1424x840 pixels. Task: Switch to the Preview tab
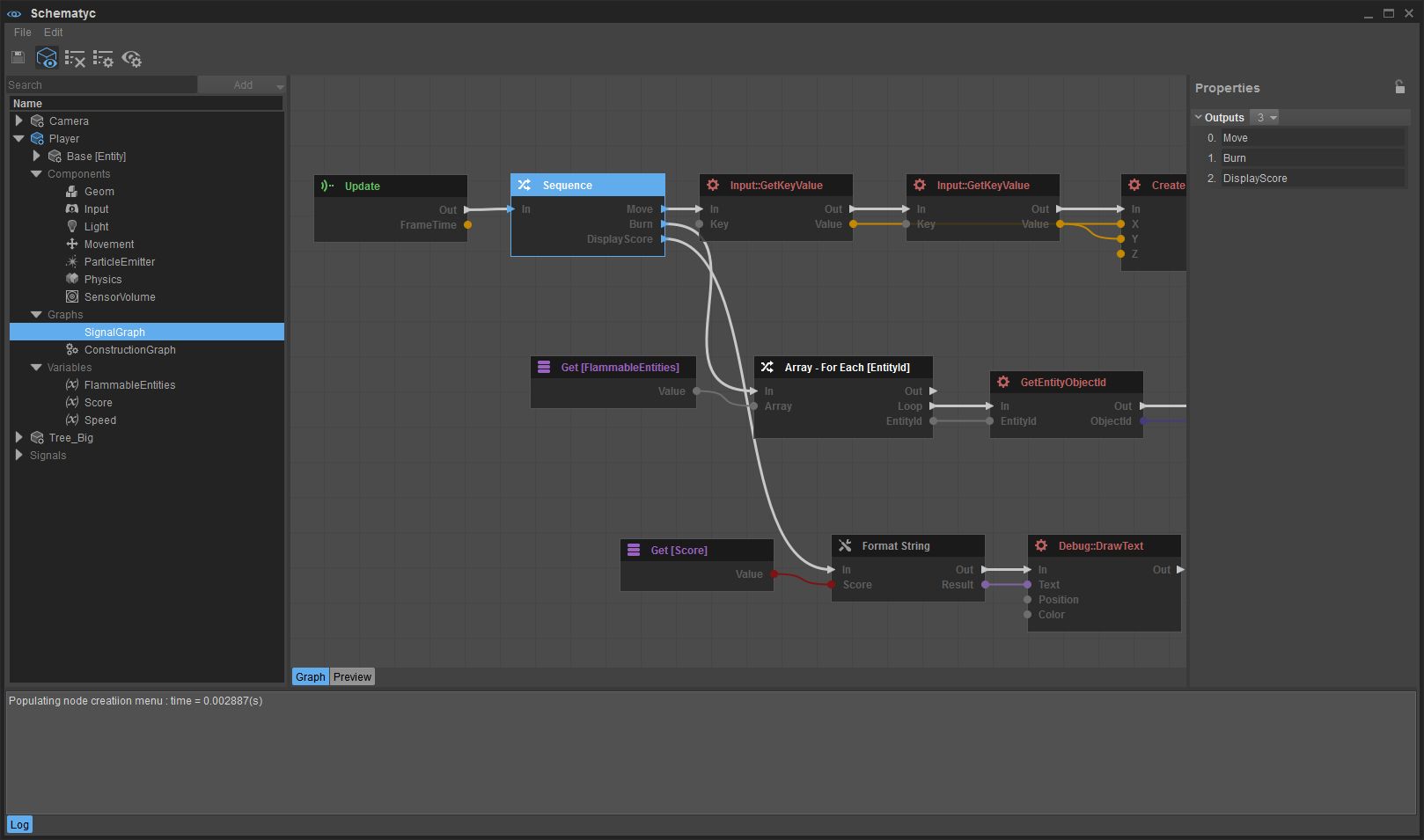click(352, 676)
